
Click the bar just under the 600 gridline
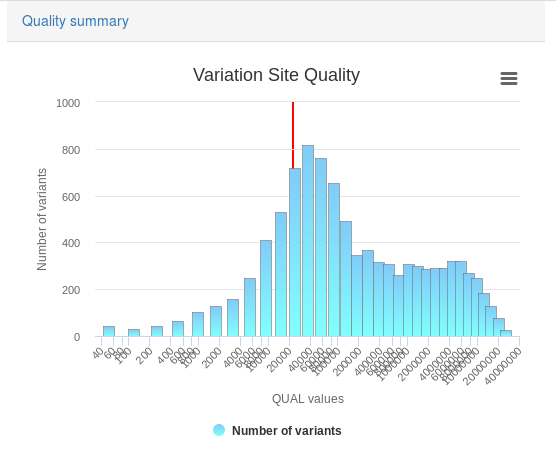coord(281,274)
